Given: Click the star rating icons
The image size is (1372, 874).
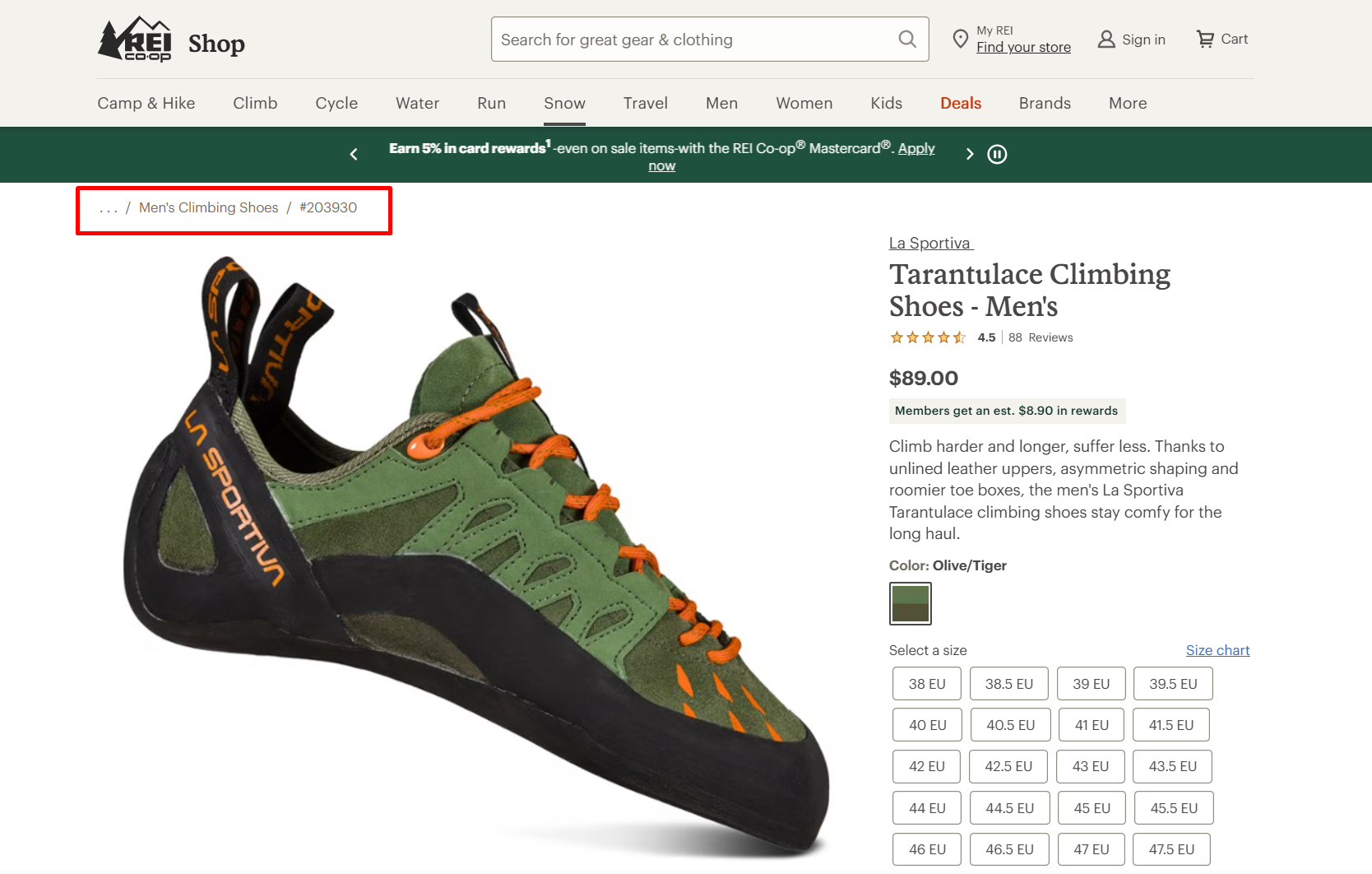Looking at the screenshot, I should tap(928, 337).
